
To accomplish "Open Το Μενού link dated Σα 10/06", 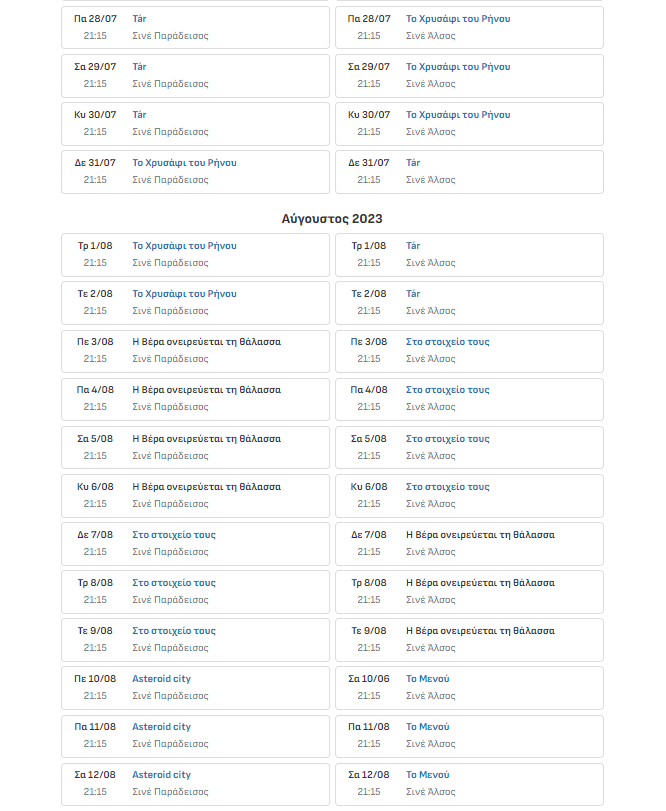I will pyautogui.click(x=428, y=679).
